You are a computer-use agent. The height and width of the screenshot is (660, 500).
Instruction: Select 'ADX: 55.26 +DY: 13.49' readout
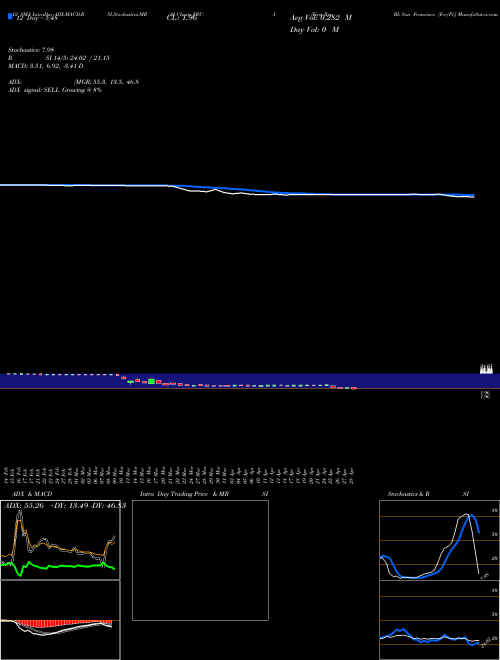tap(45, 506)
